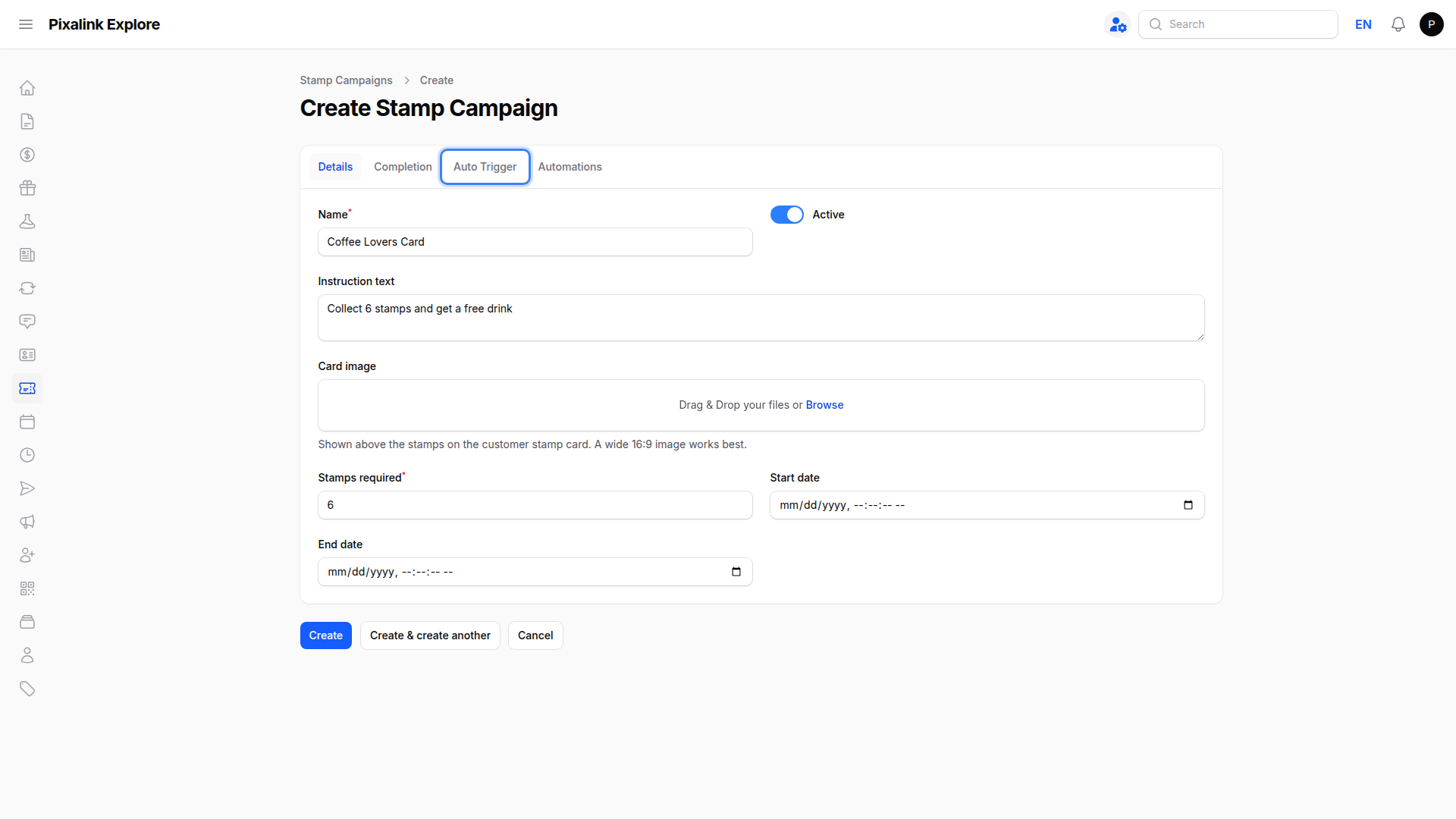Open End date calendar picker icon
Screen dimensions: 1456x819
(x=736, y=572)
